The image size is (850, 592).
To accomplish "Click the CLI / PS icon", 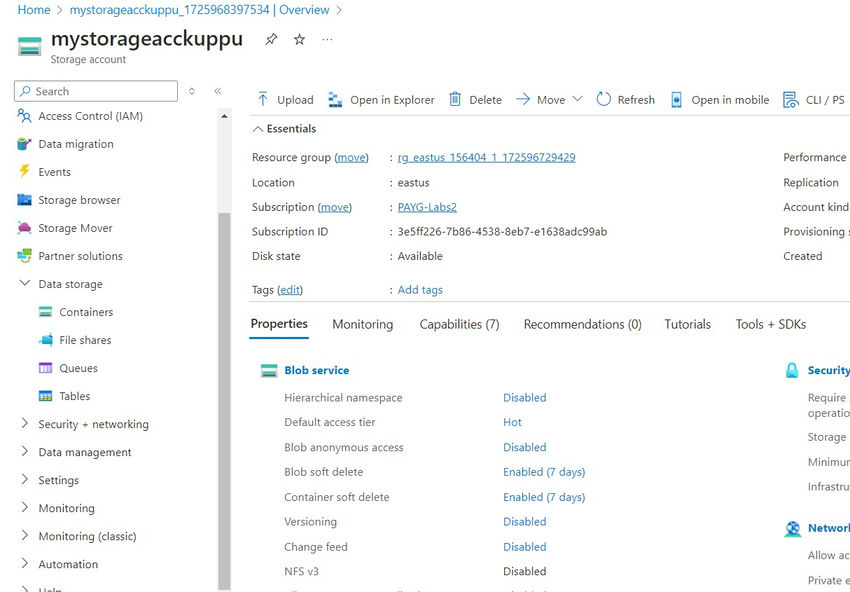I will click(x=790, y=100).
